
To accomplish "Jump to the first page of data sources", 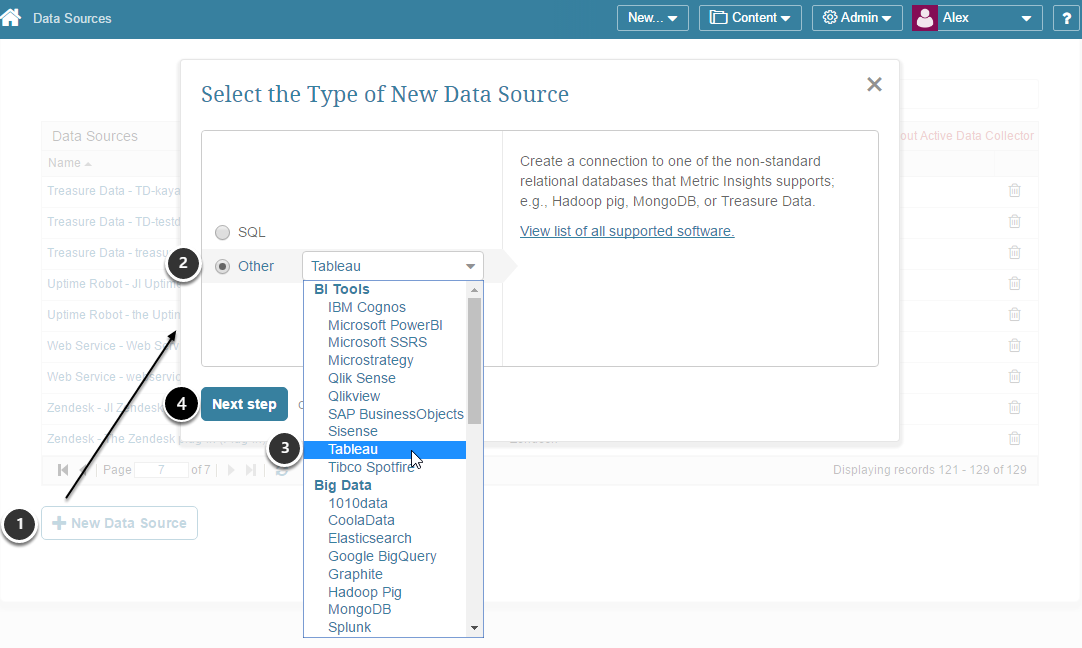I will click(x=63, y=469).
